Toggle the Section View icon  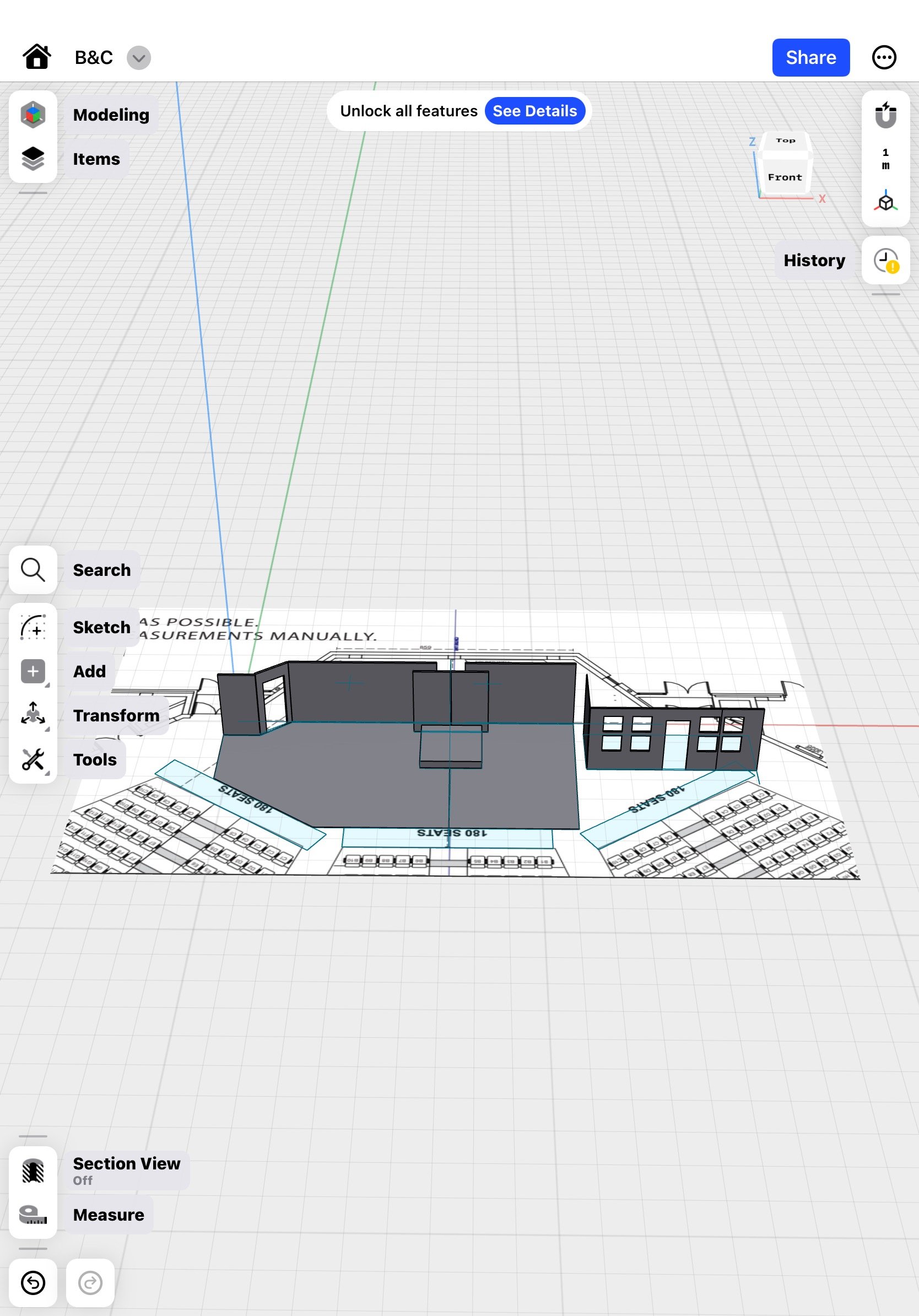pos(33,1171)
